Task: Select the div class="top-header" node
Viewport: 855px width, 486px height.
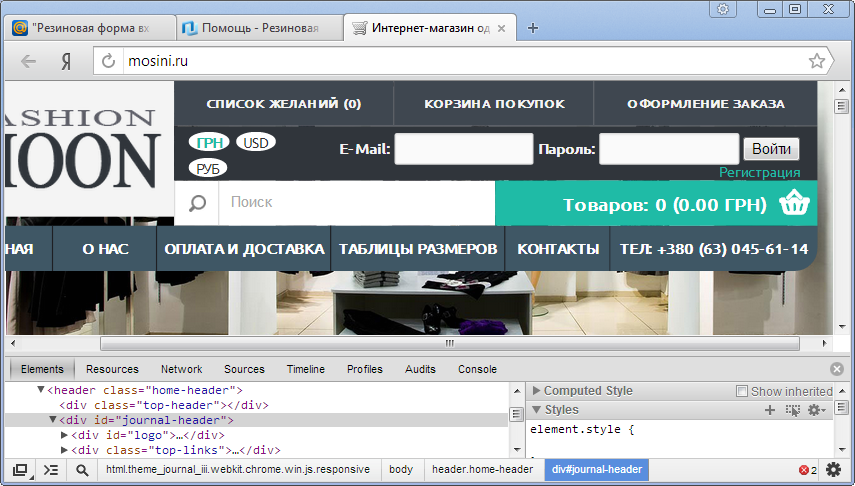Action: (x=164, y=405)
